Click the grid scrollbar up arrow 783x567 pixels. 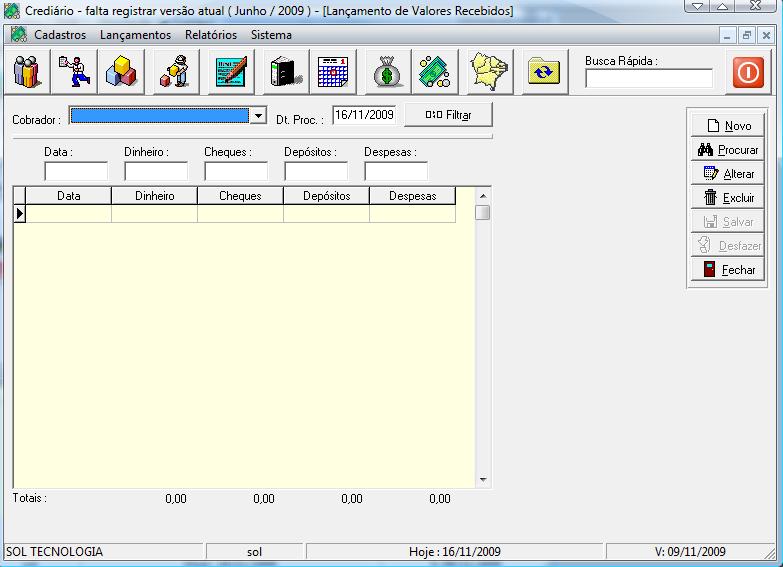pos(483,195)
